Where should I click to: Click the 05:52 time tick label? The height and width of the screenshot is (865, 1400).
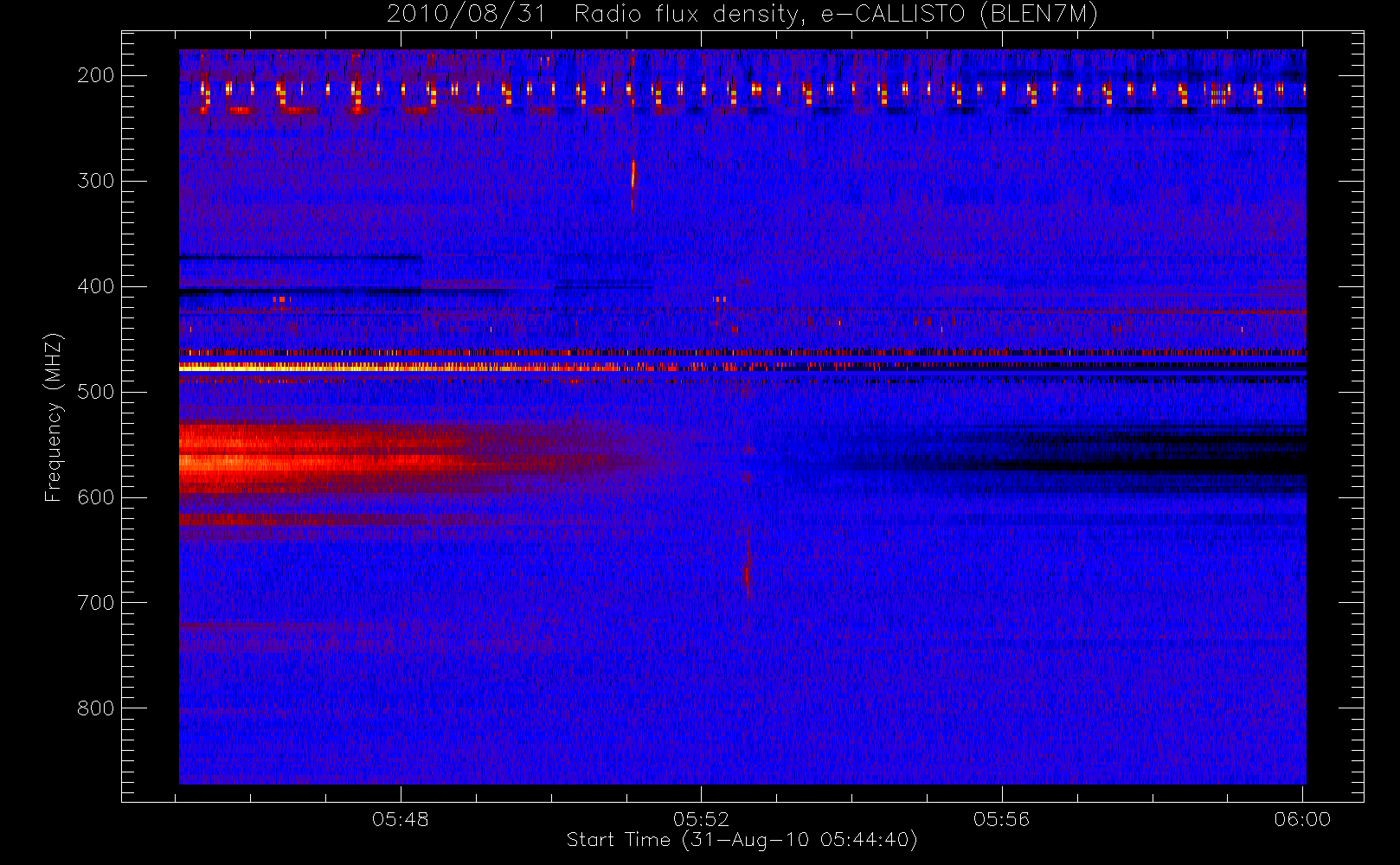(702, 819)
